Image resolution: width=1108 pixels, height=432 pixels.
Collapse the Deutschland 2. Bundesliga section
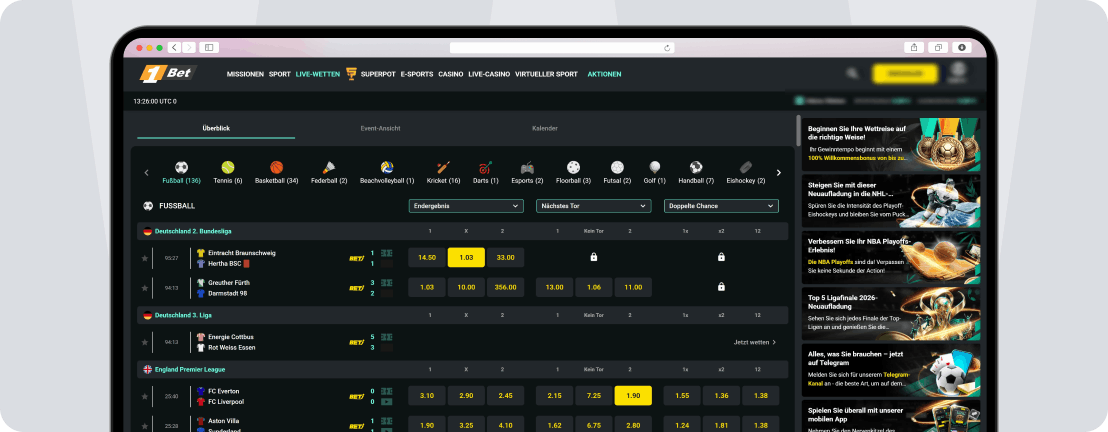(x=462, y=231)
